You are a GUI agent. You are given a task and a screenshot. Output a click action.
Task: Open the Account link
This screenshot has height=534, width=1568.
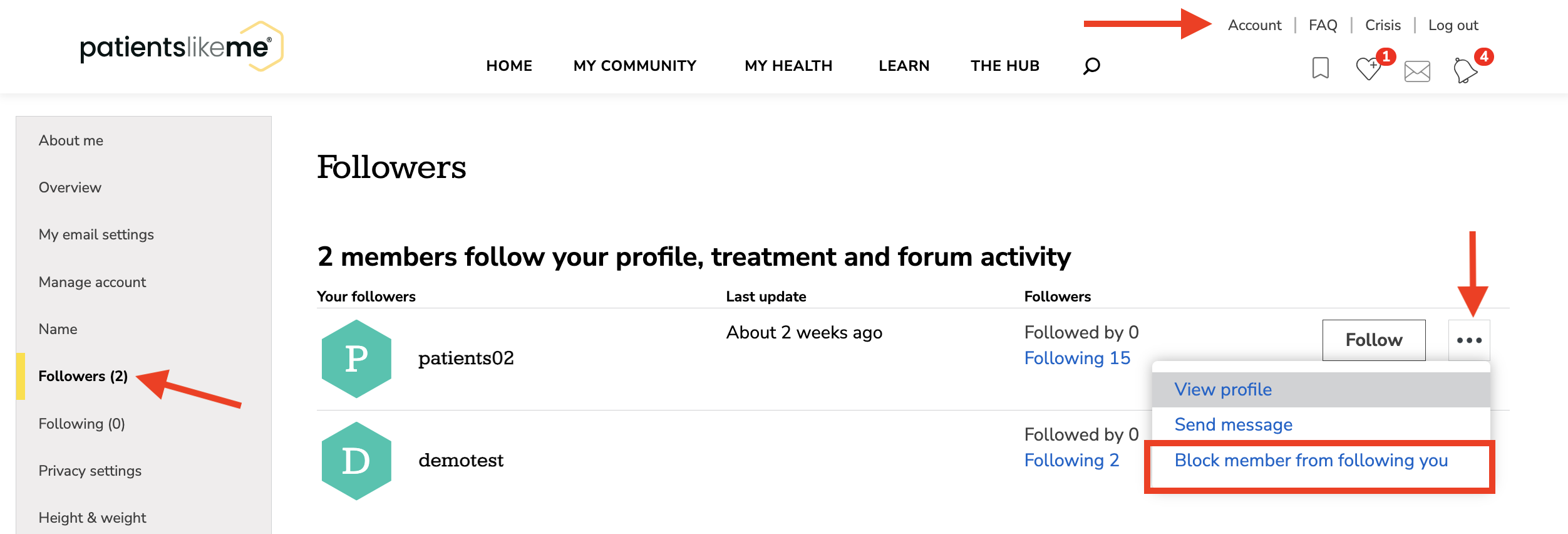[x=1254, y=25]
